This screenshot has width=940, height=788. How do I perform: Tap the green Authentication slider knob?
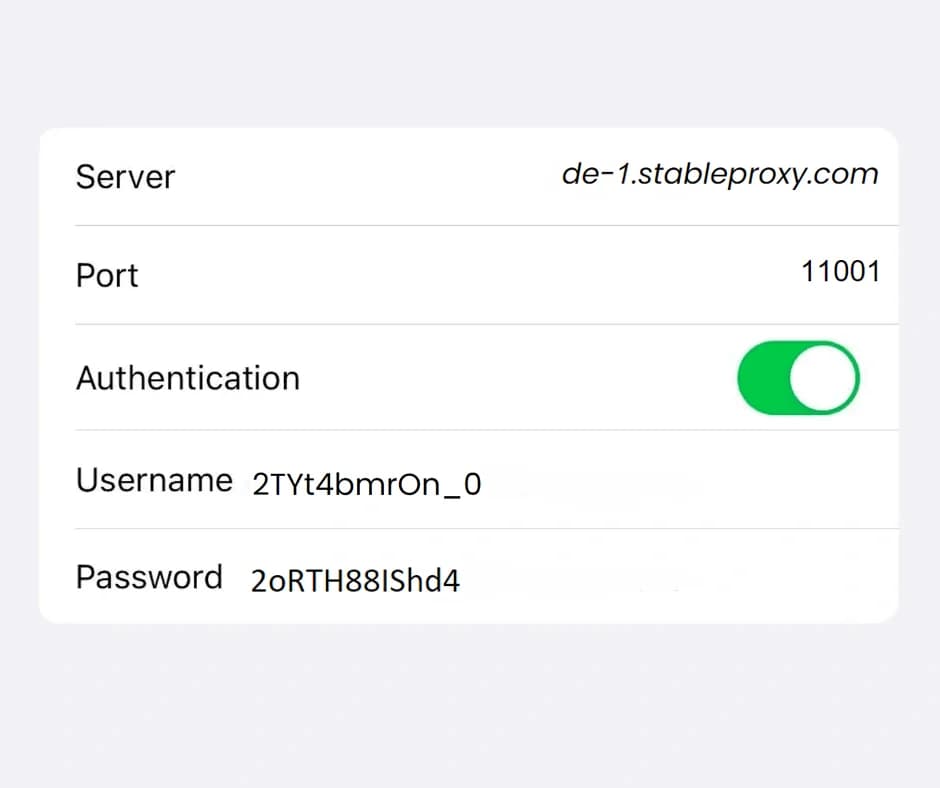pos(822,378)
